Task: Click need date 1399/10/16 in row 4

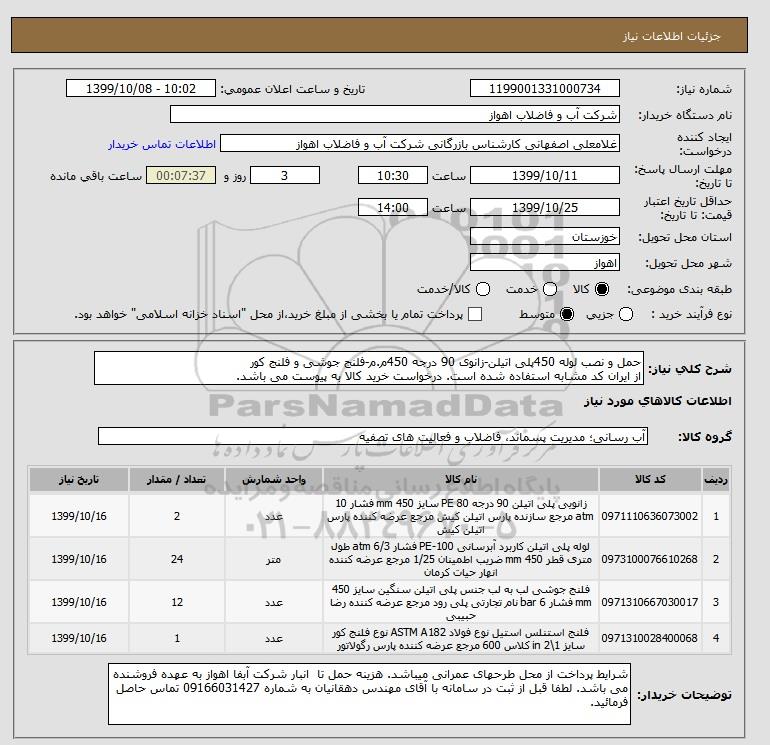Action: pos(79,638)
